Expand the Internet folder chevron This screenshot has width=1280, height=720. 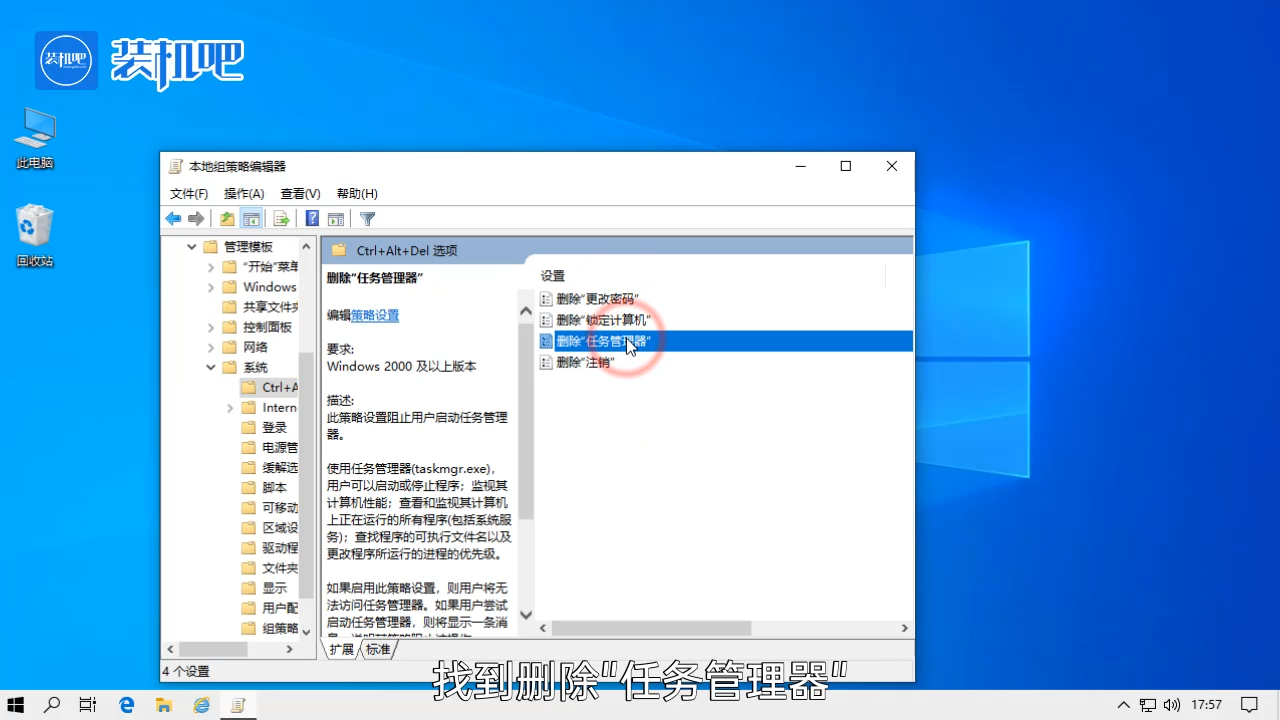tap(230, 407)
